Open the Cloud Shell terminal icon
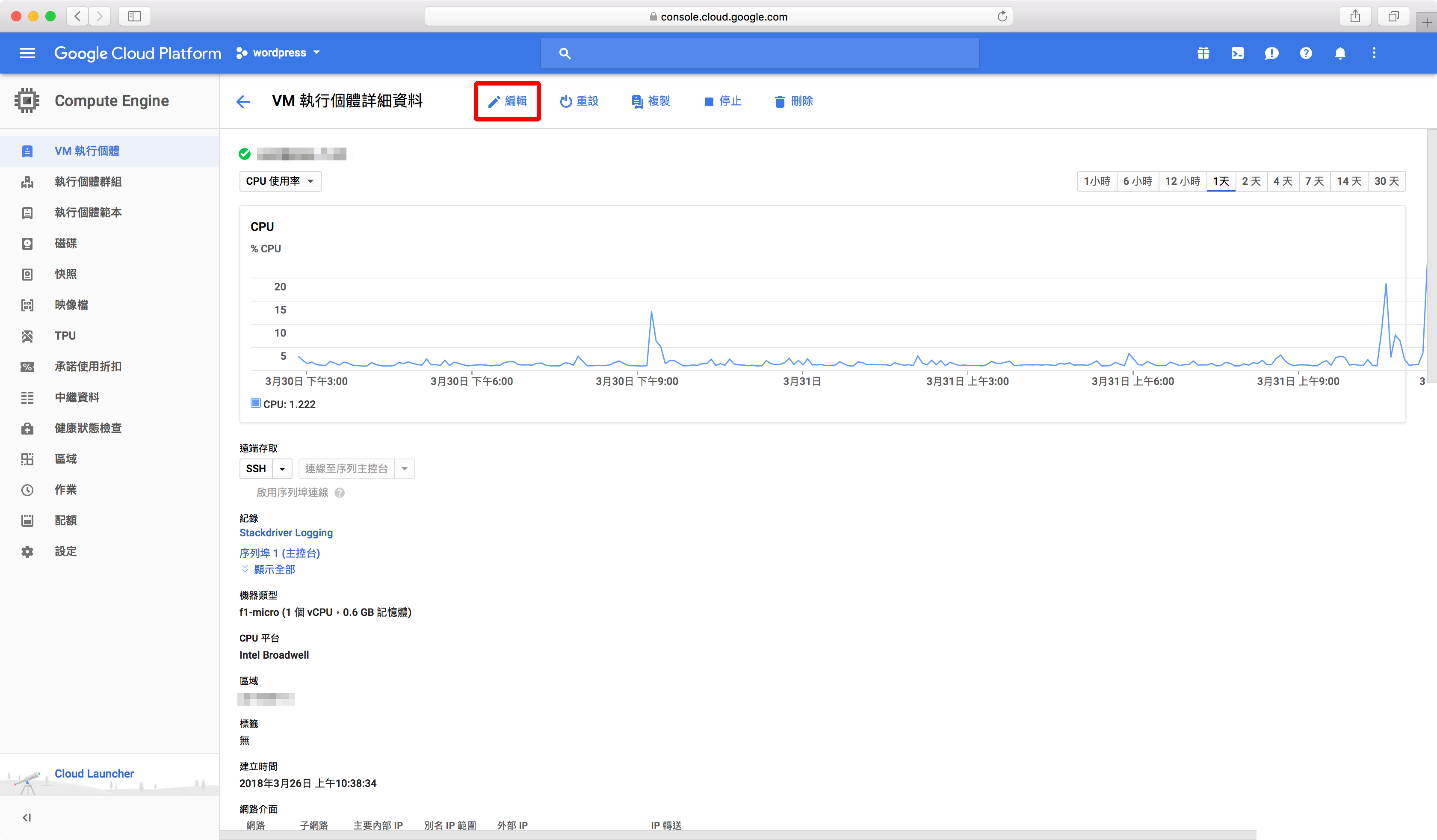 [x=1237, y=53]
